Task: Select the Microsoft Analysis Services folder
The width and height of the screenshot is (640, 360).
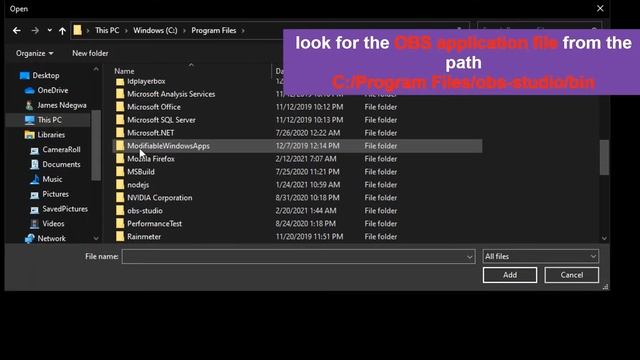Action: click(171, 94)
